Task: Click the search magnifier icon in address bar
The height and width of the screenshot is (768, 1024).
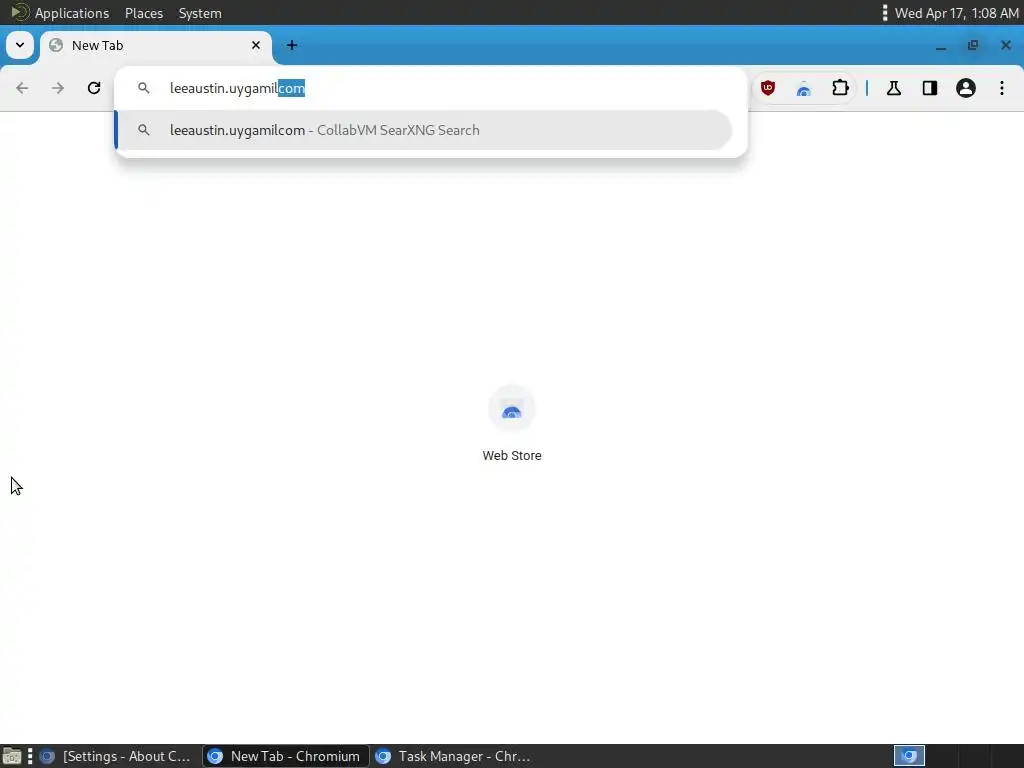Action: [144, 88]
